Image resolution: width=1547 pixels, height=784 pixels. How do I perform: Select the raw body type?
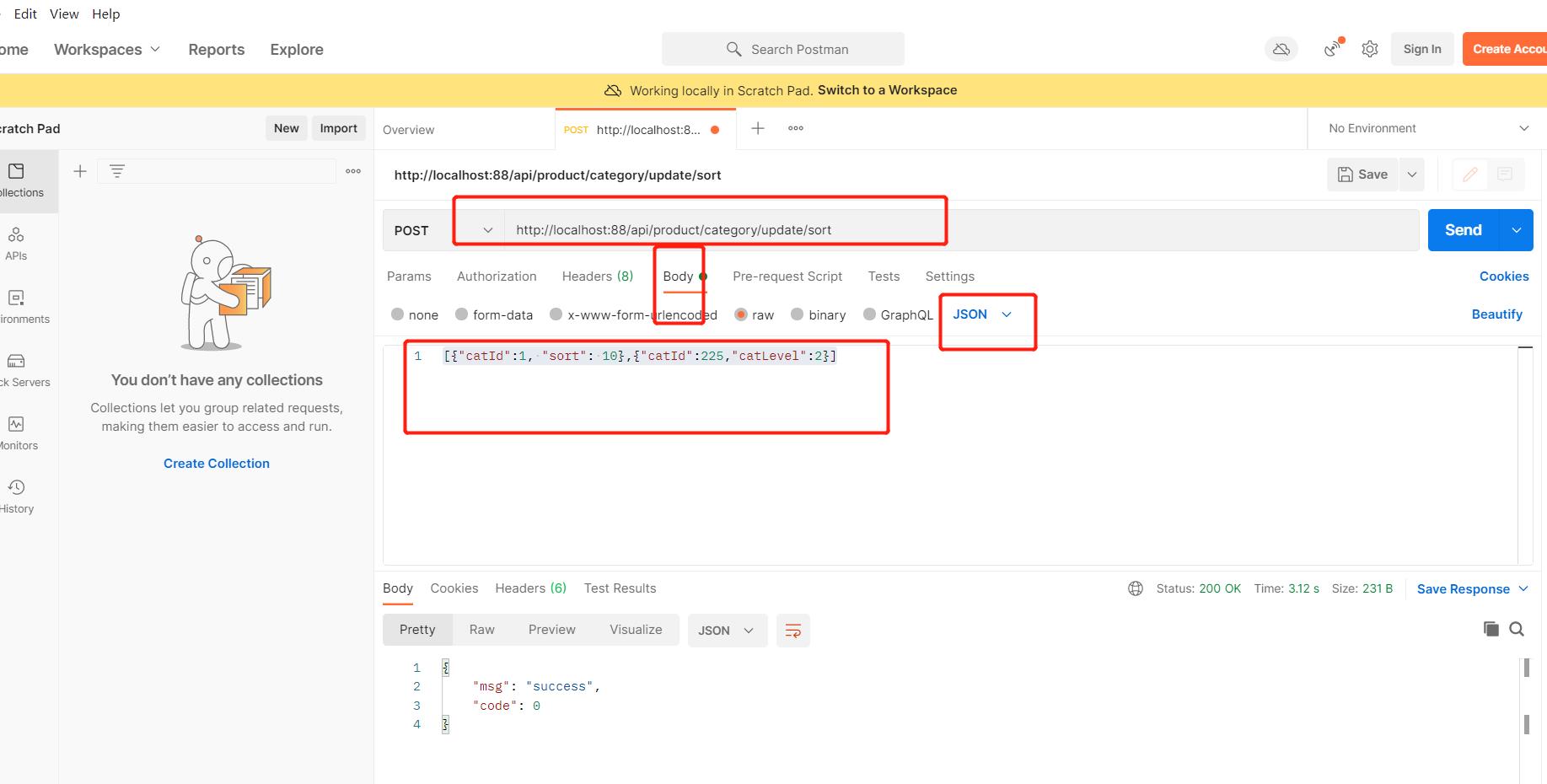point(741,314)
